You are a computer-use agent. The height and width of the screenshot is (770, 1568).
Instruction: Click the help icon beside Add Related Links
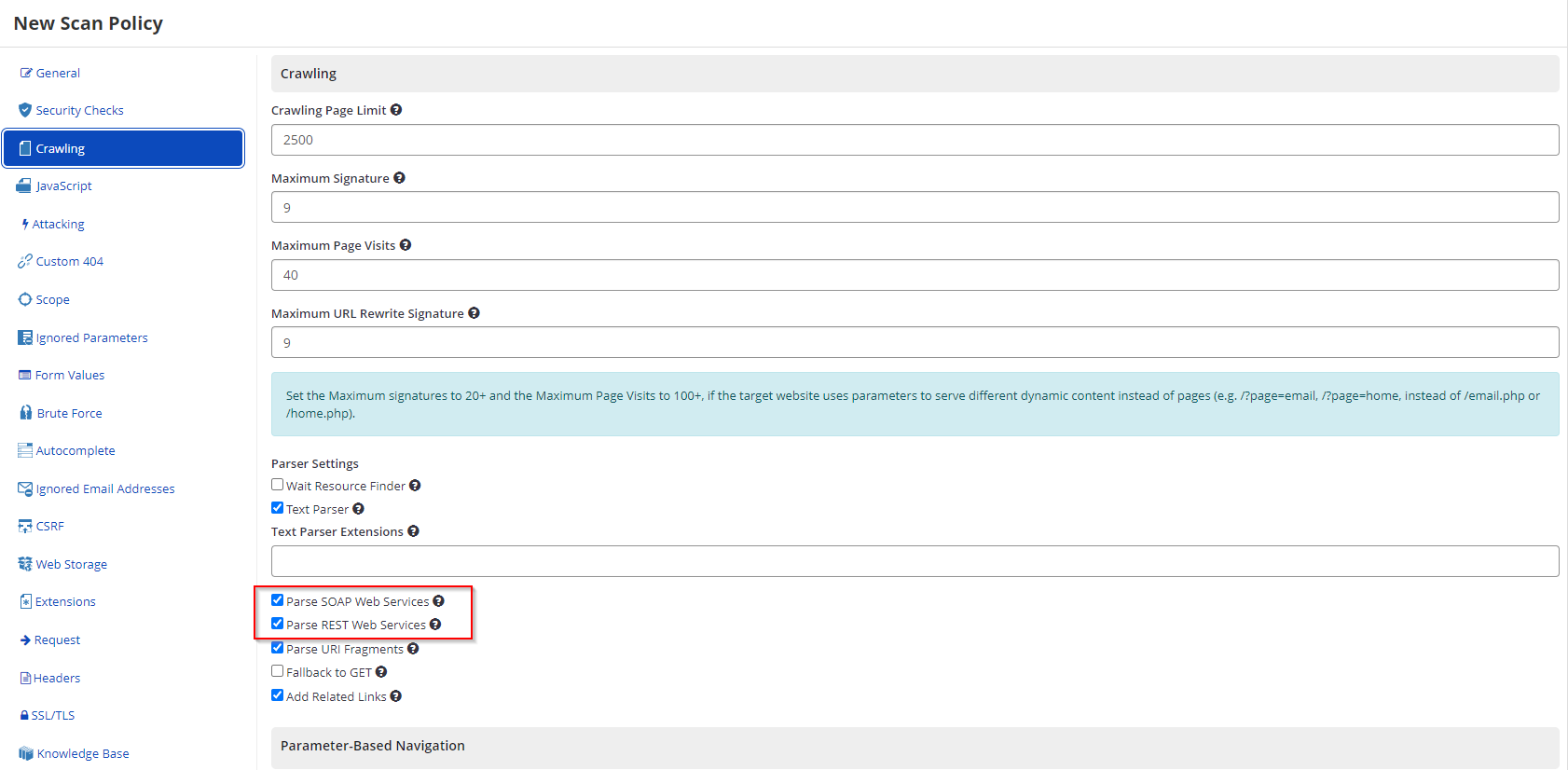[396, 696]
